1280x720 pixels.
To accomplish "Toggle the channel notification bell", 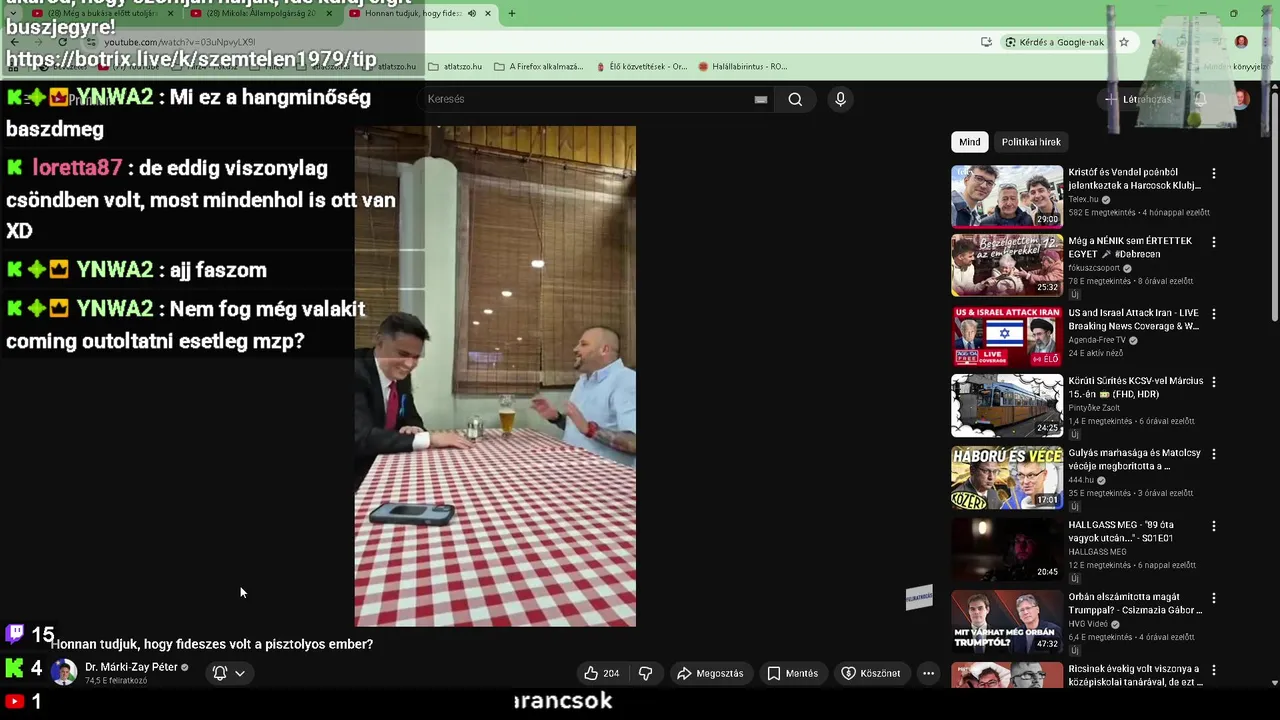I will pos(220,673).
